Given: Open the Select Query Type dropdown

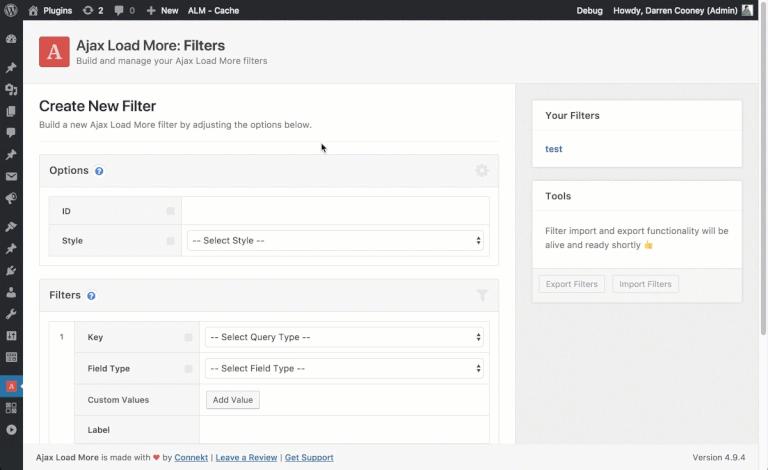Looking at the screenshot, I should [344, 337].
